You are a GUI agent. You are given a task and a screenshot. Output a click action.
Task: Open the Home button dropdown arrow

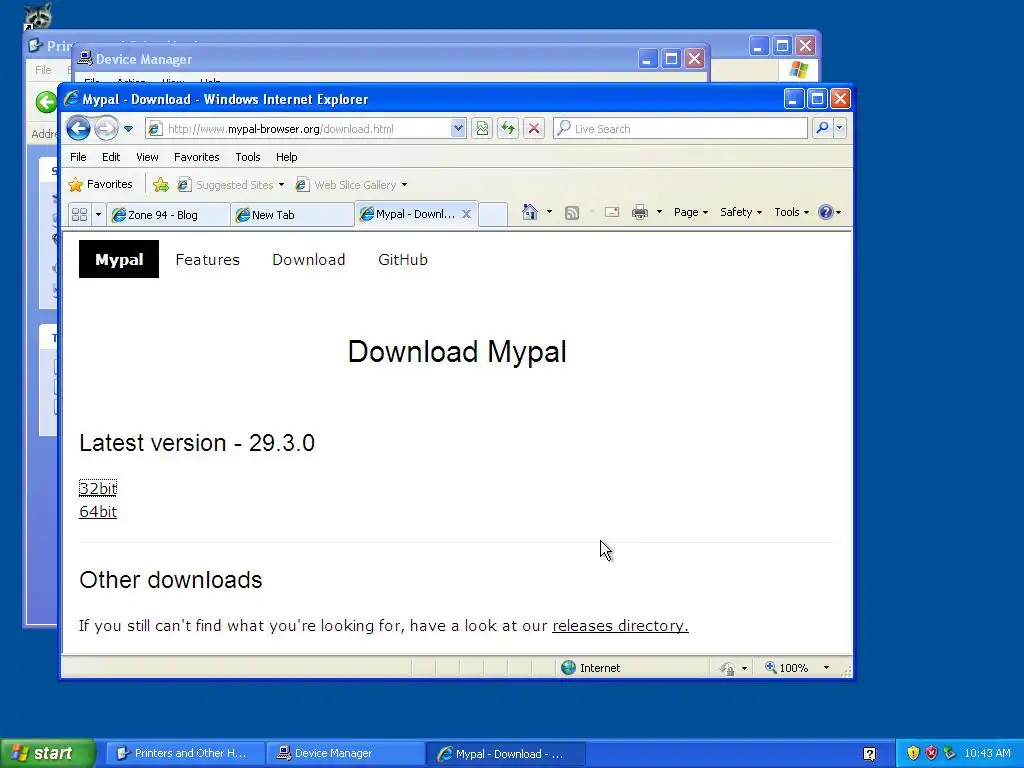[549, 212]
